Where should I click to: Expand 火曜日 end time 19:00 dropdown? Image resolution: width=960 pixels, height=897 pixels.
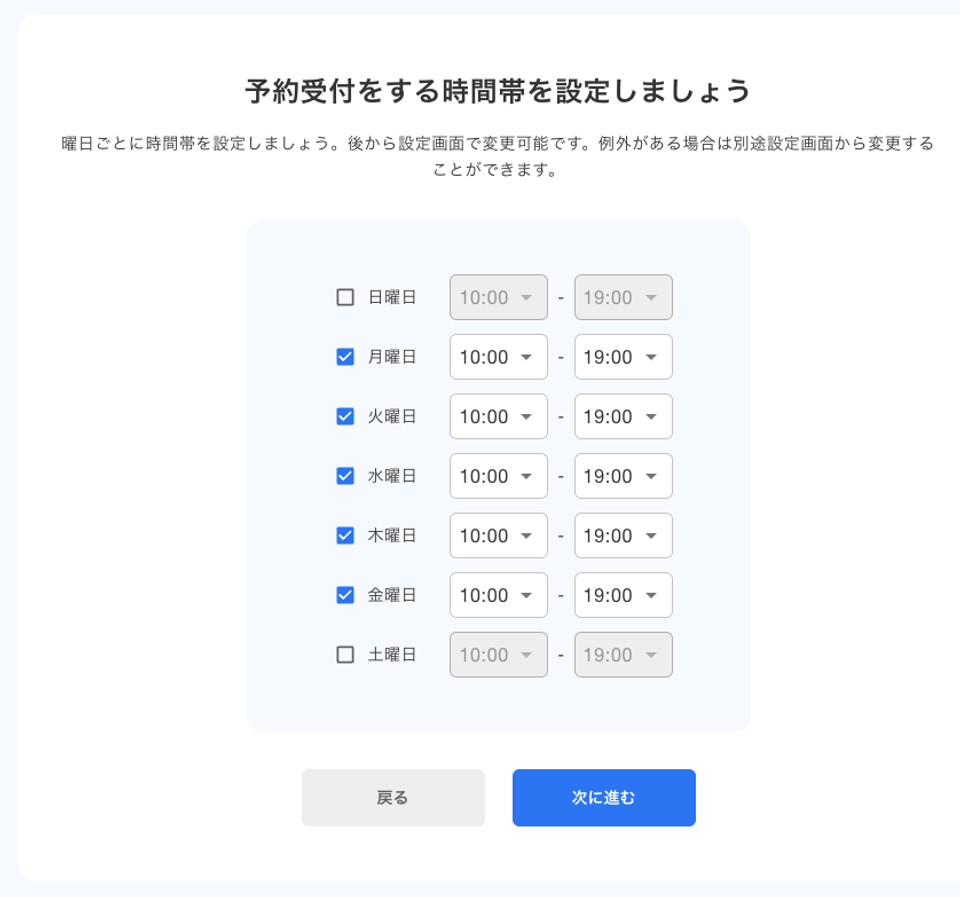[x=623, y=416]
